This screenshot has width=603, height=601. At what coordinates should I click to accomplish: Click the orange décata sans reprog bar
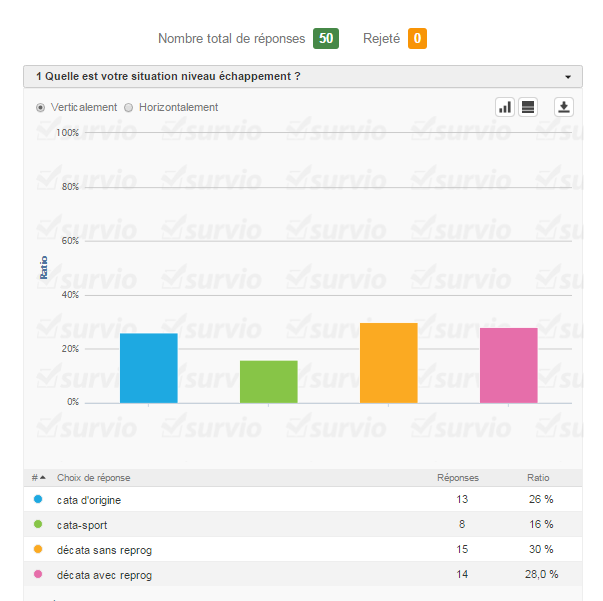[388, 362]
